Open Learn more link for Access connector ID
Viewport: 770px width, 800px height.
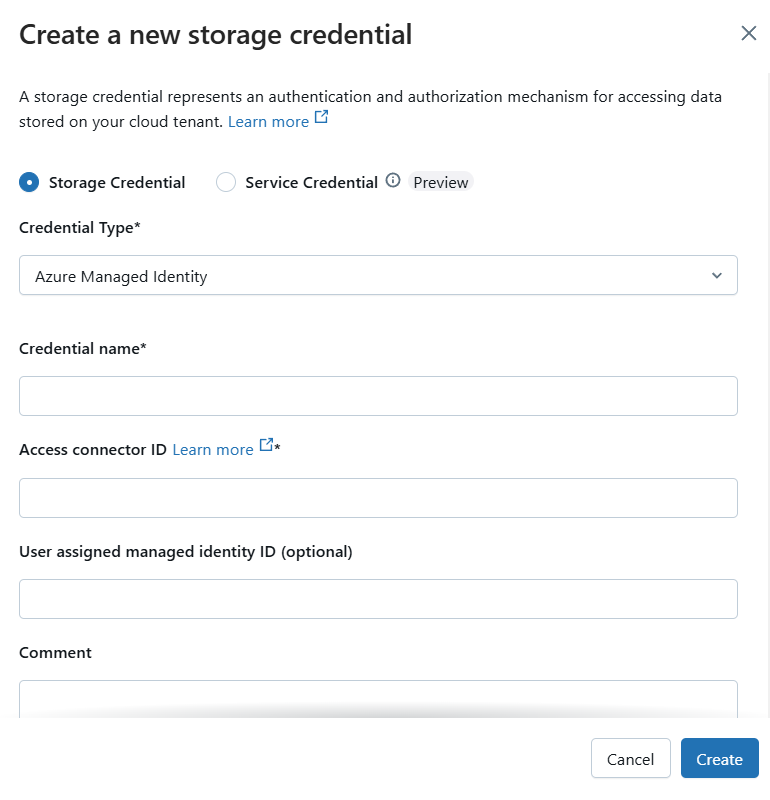click(213, 450)
